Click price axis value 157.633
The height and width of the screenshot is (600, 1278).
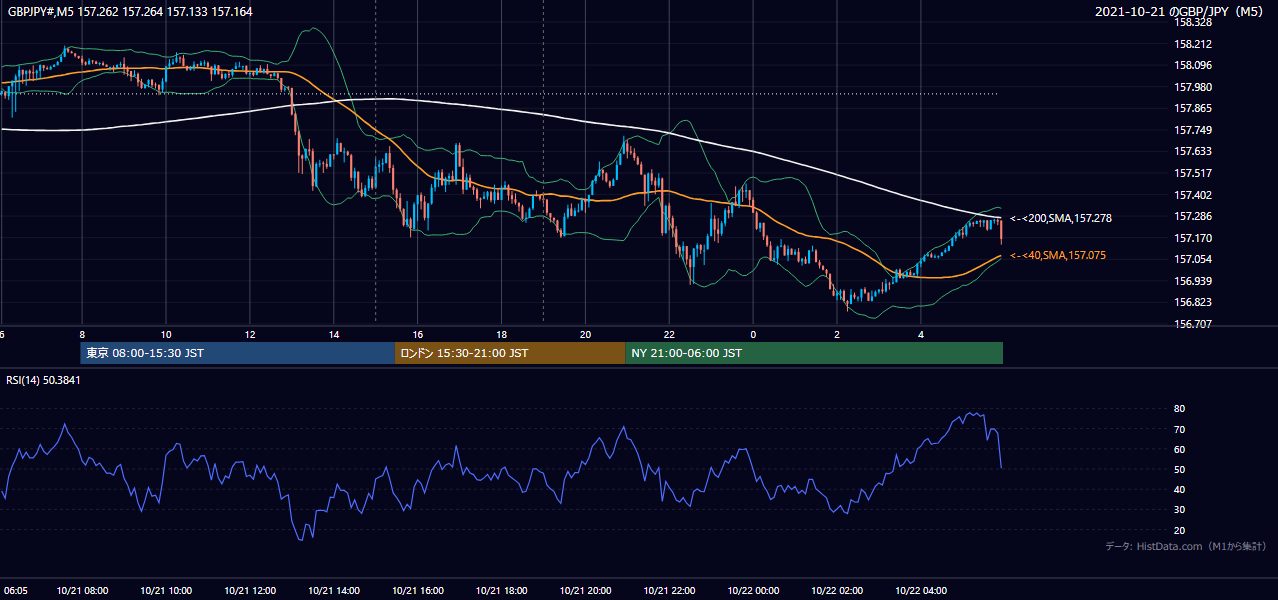(x=1194, y=151)
